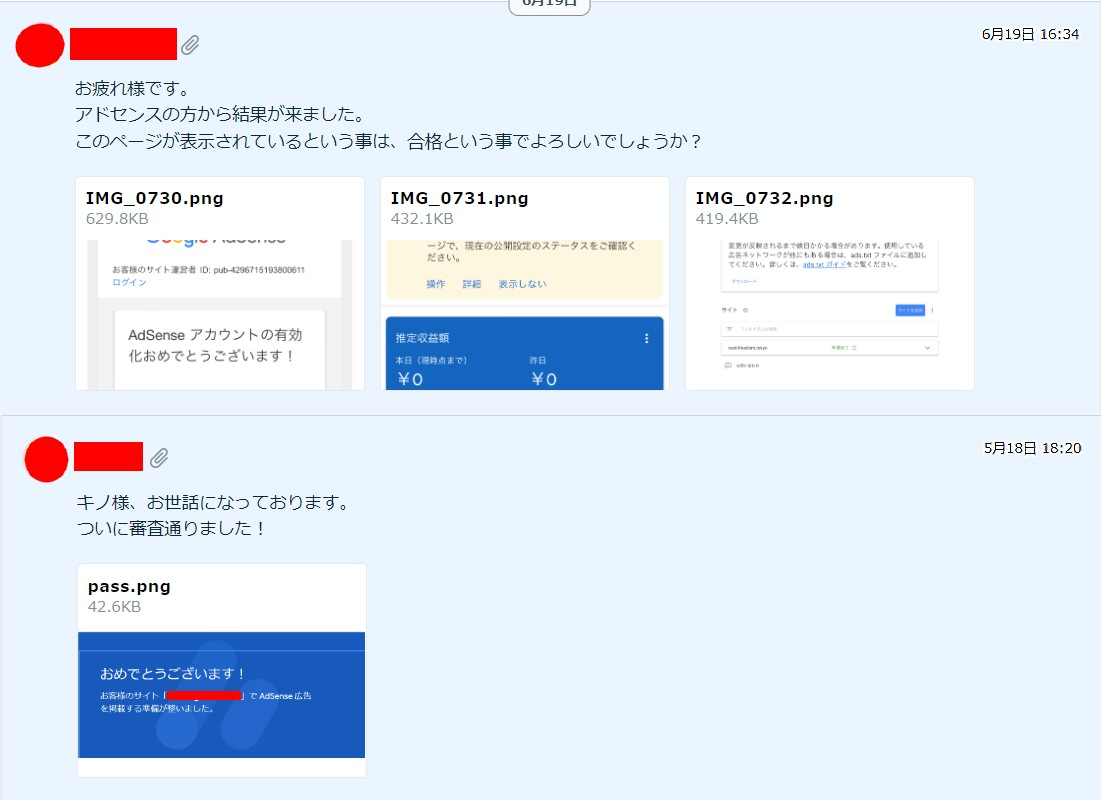Click the redacted sender name on May 18 message

pyautogui.click(x=109, y=457)
